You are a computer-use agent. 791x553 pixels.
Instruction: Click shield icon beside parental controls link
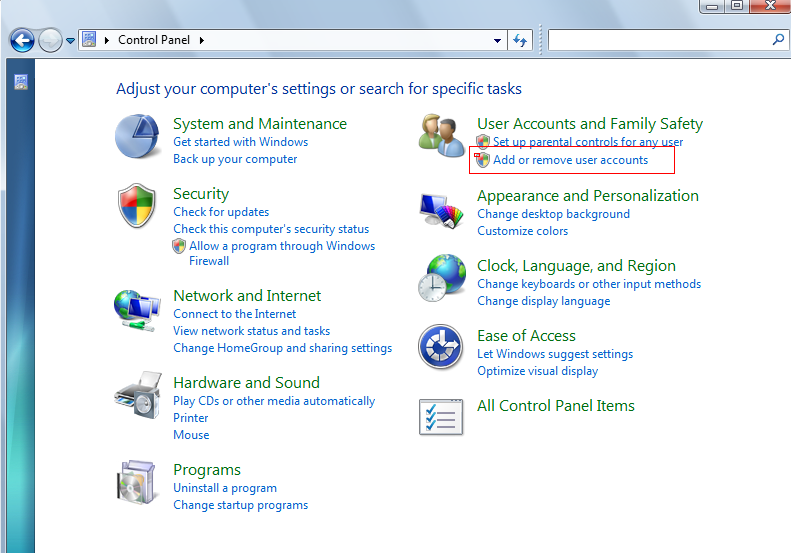[x=483, y=141]
